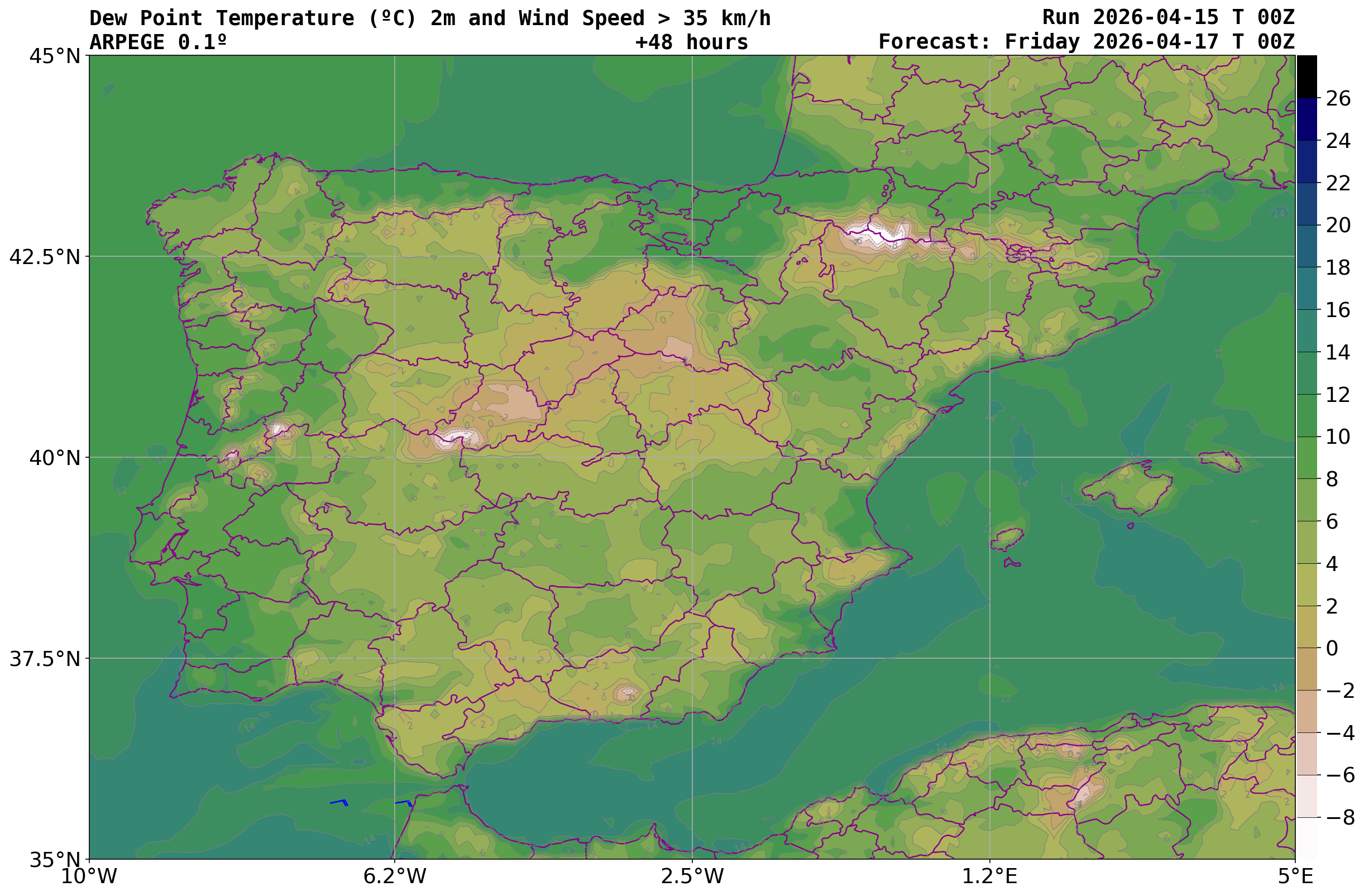Viewport: 1364px width, 896px height.
Task: Click the black top segment of the colorbar
Action: 1306,76
